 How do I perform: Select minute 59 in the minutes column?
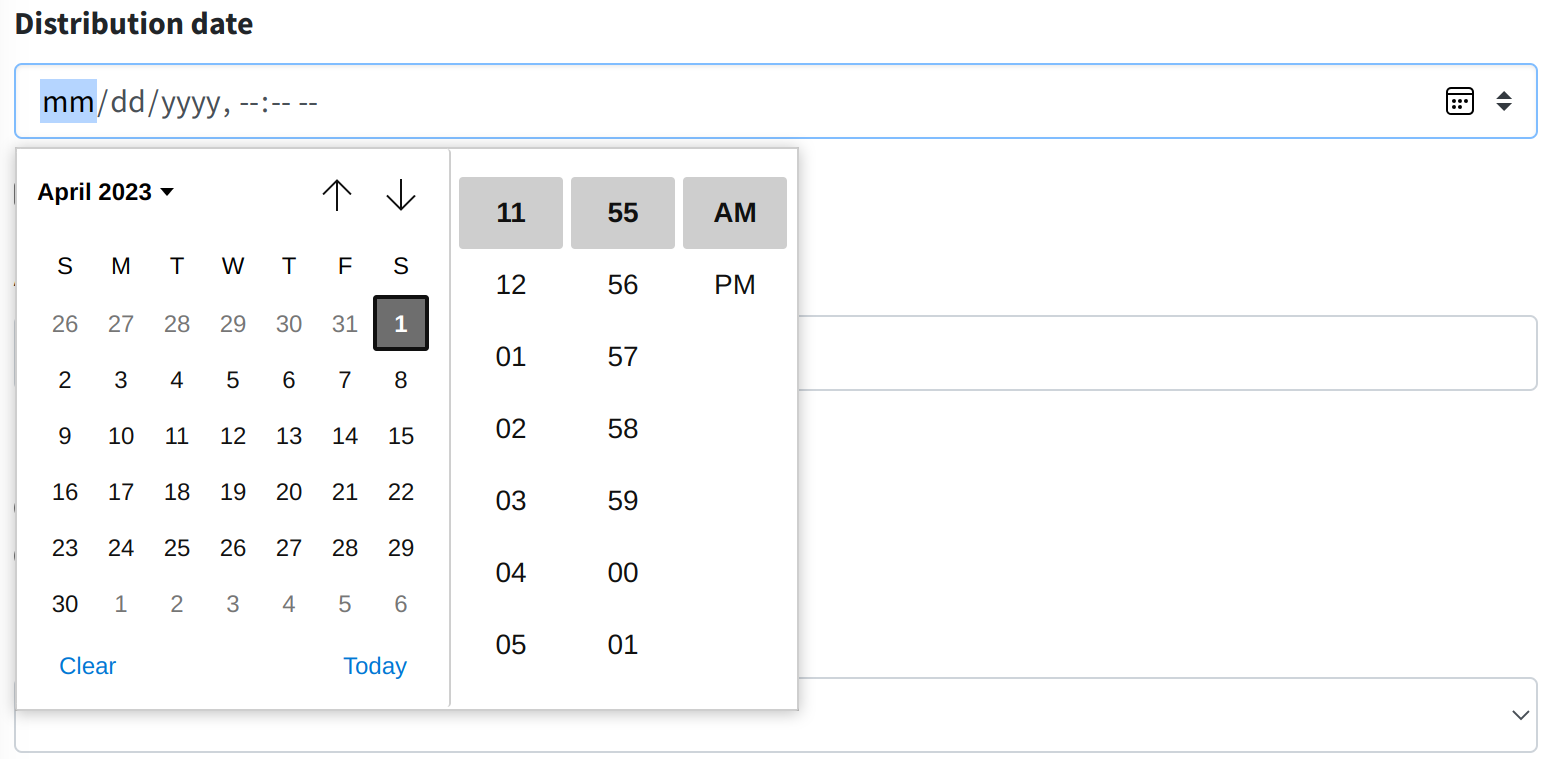(x=623, y=501)
